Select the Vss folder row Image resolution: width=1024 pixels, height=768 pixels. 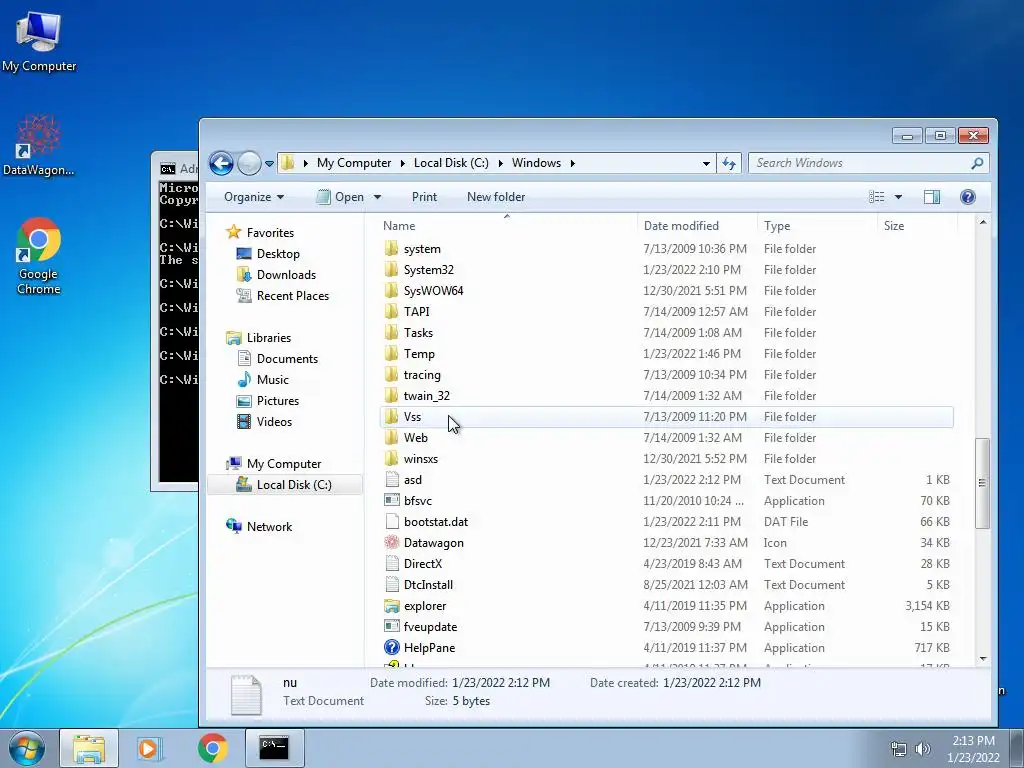click(667, 417)
